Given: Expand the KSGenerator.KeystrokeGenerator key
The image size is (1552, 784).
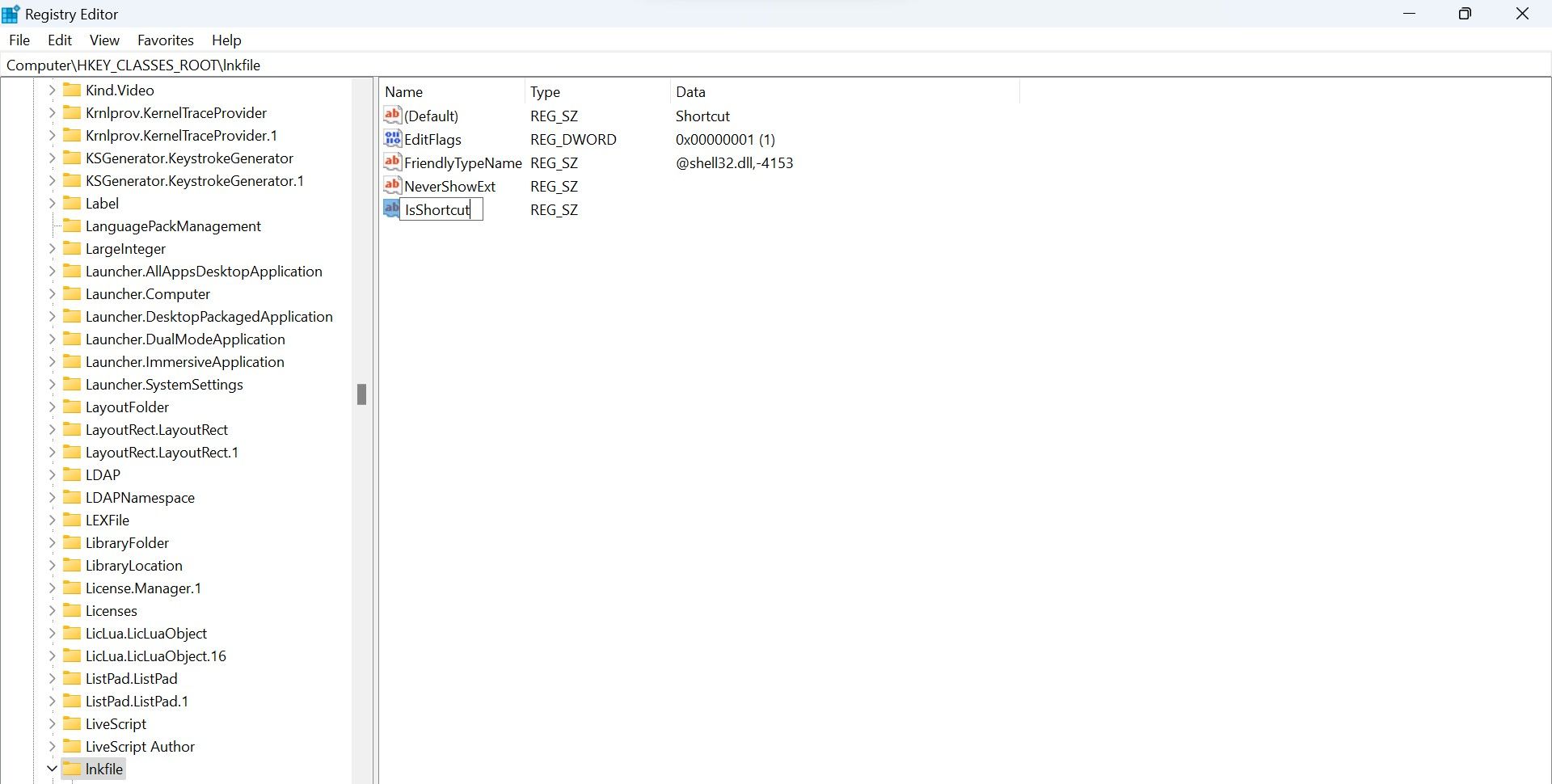Looking at the screenshot, I should tap(52, 158).
